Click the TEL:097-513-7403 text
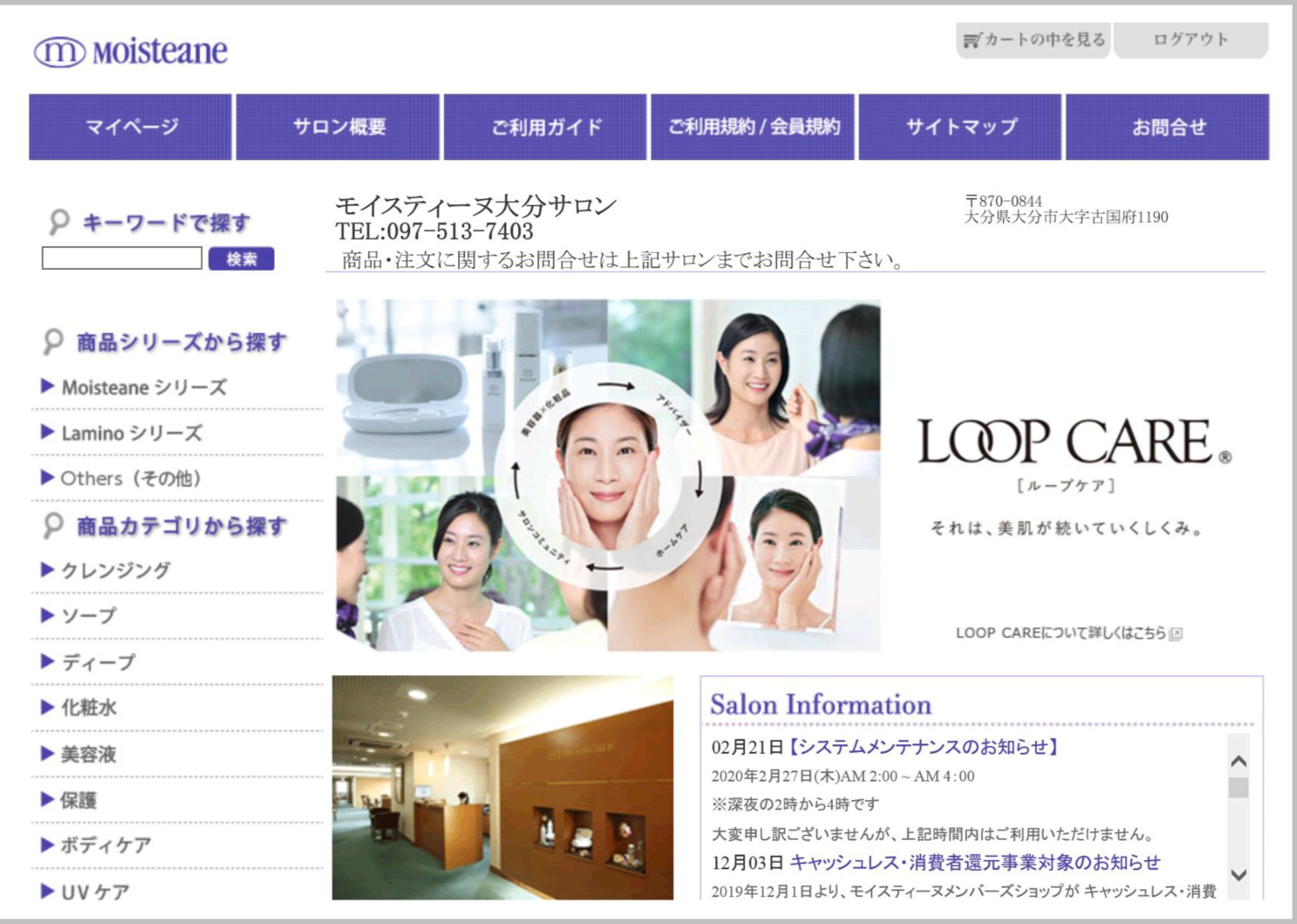Image resolution: width=1297 pixels, height=924 pixels. click(x=434, y=232)
